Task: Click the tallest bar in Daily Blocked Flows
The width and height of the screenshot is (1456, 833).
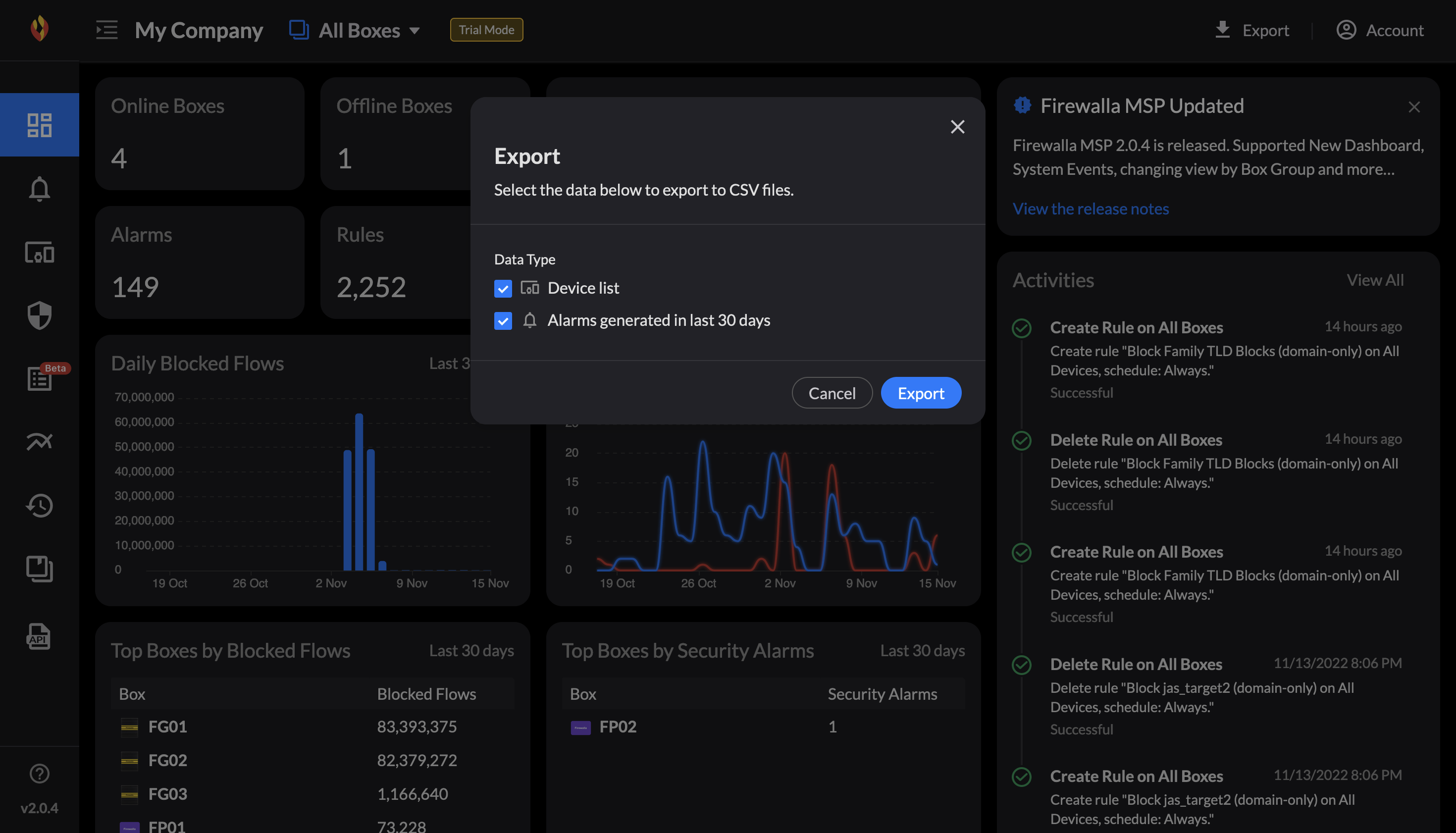Action: click(359, 492)
